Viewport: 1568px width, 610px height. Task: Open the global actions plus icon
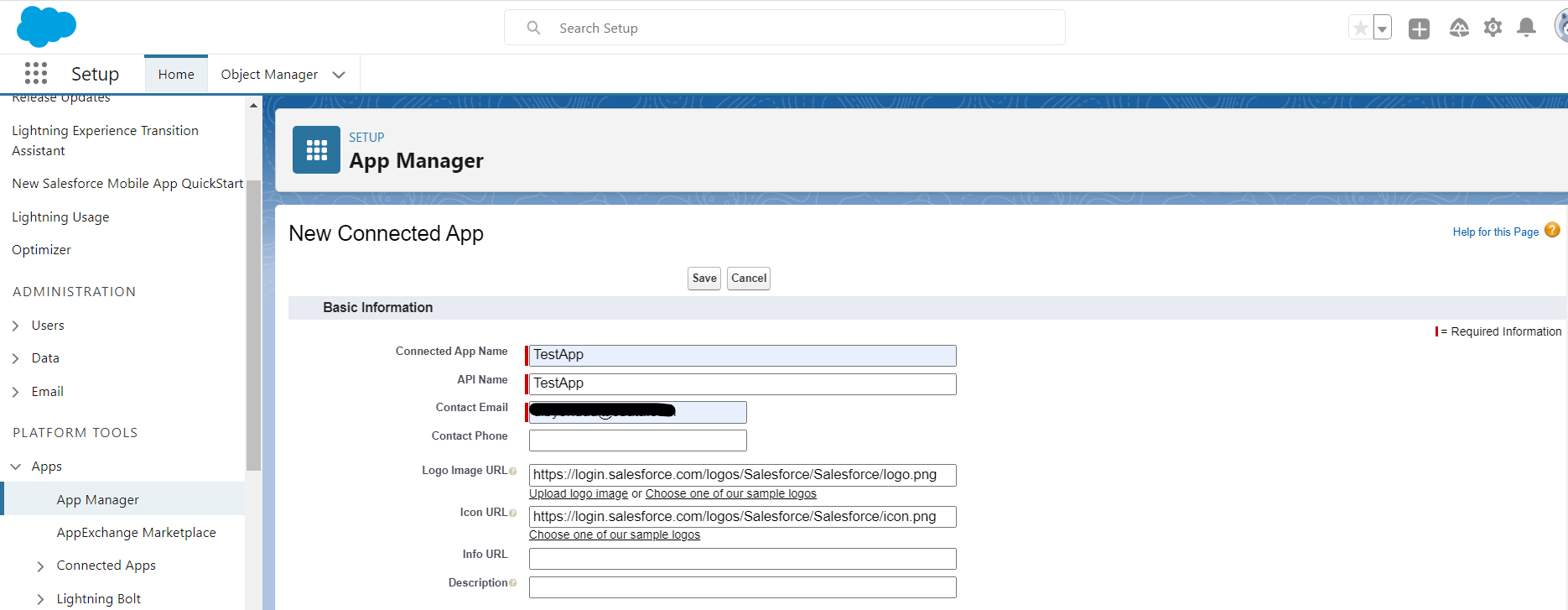point(1419,29)
